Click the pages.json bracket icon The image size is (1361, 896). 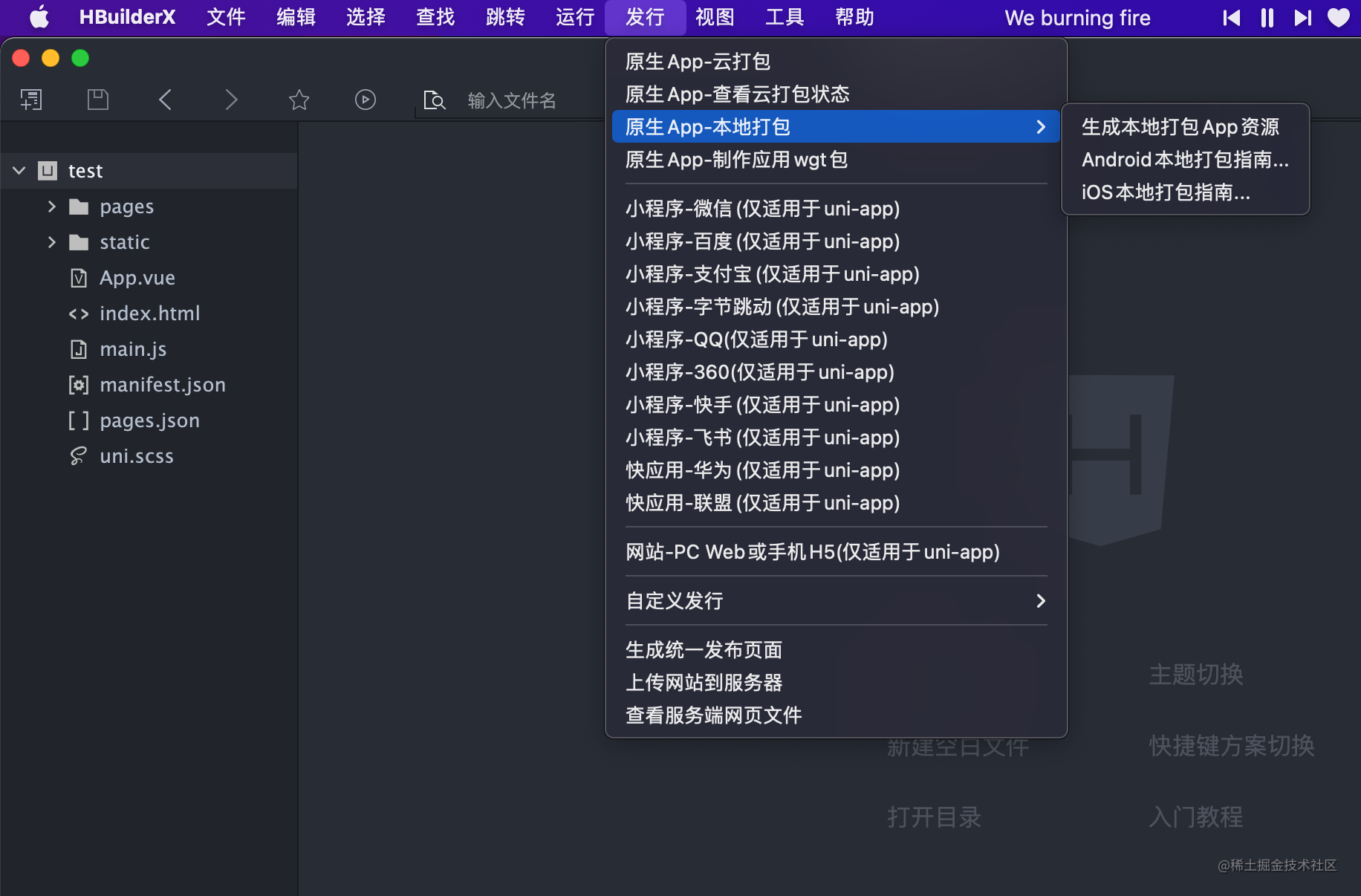79,421
